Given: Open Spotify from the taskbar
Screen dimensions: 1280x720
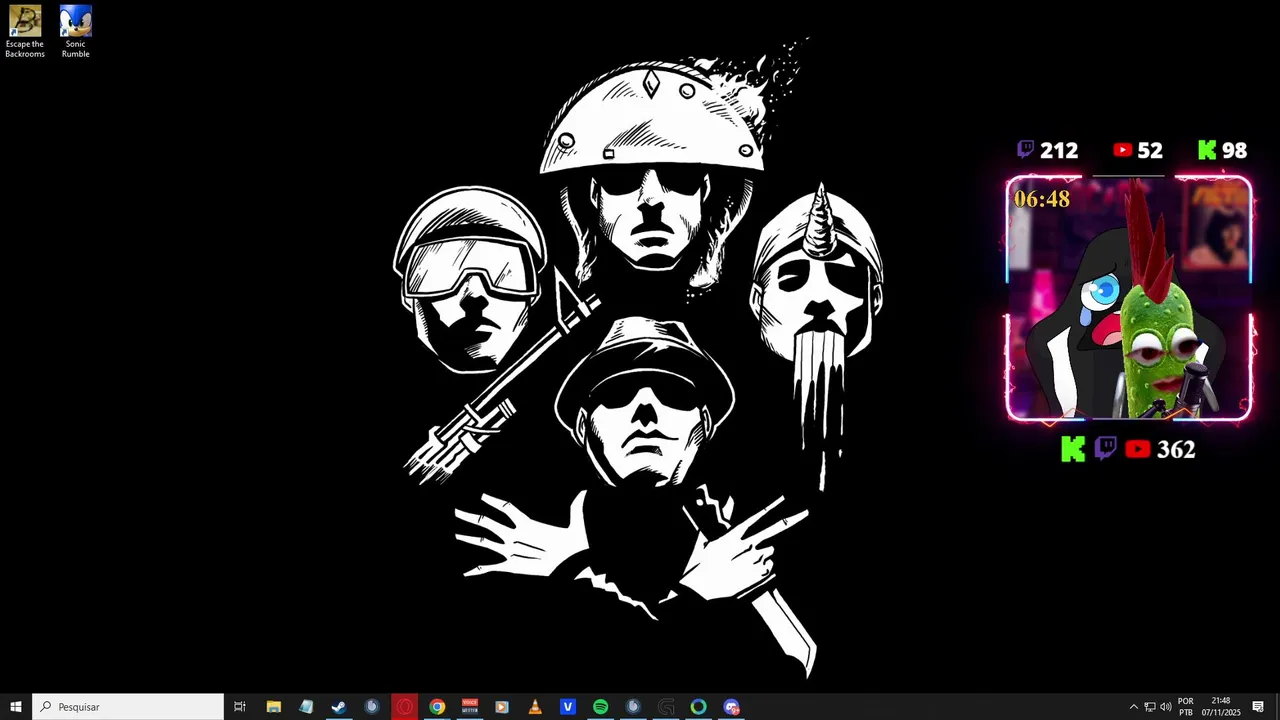Looking at the screenshot, I should click(600, 707).
